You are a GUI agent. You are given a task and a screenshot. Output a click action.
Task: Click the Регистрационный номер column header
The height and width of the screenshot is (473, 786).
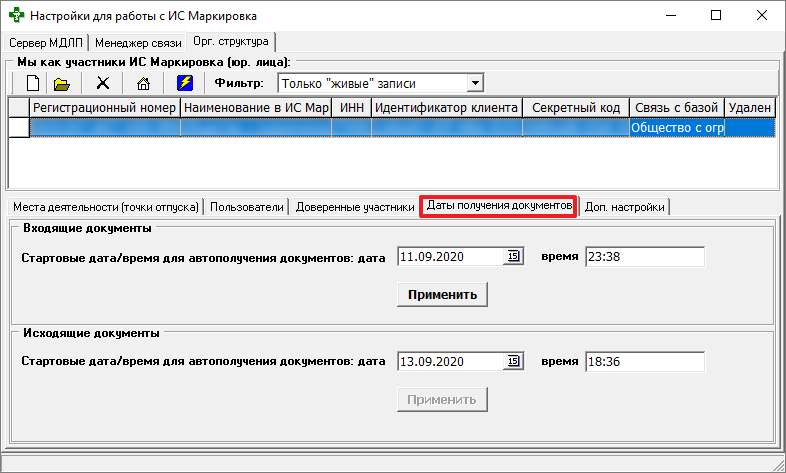click(105, 107)
